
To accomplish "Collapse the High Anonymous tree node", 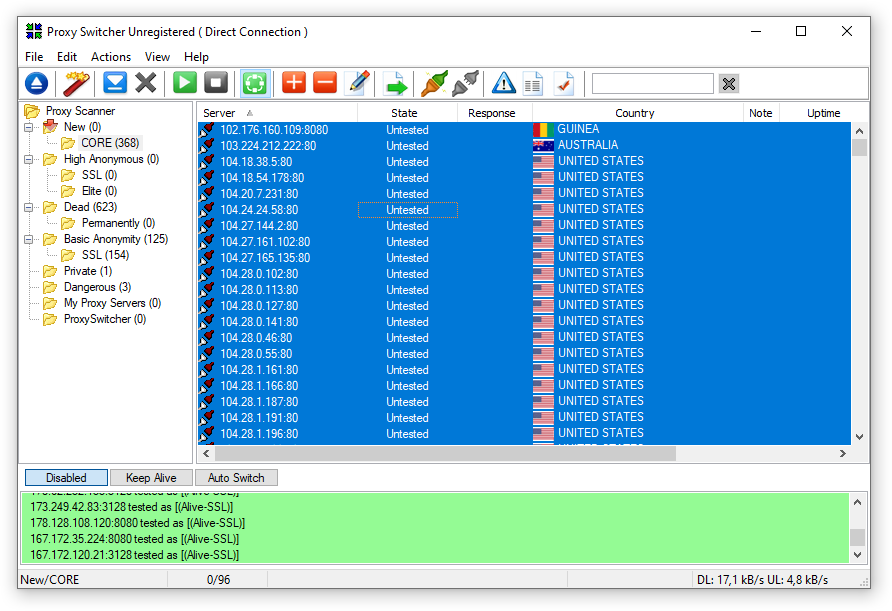I will [31, 159].
